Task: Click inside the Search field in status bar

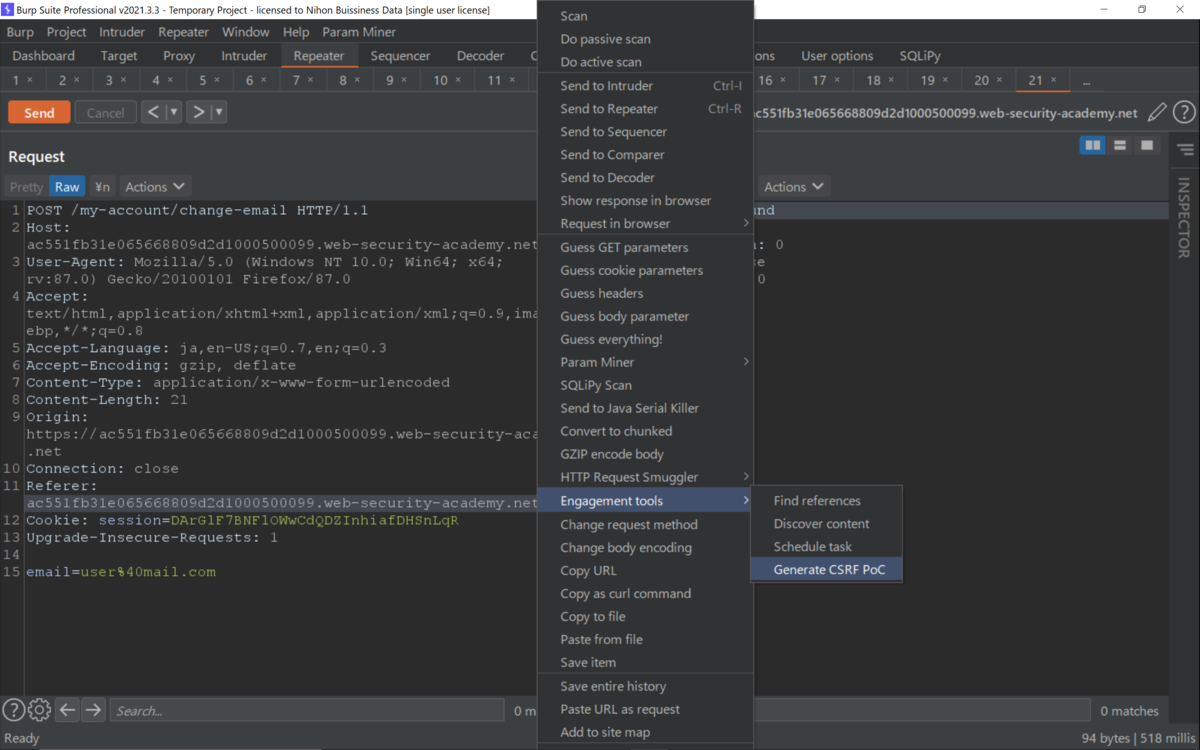Action: (300, 709)
